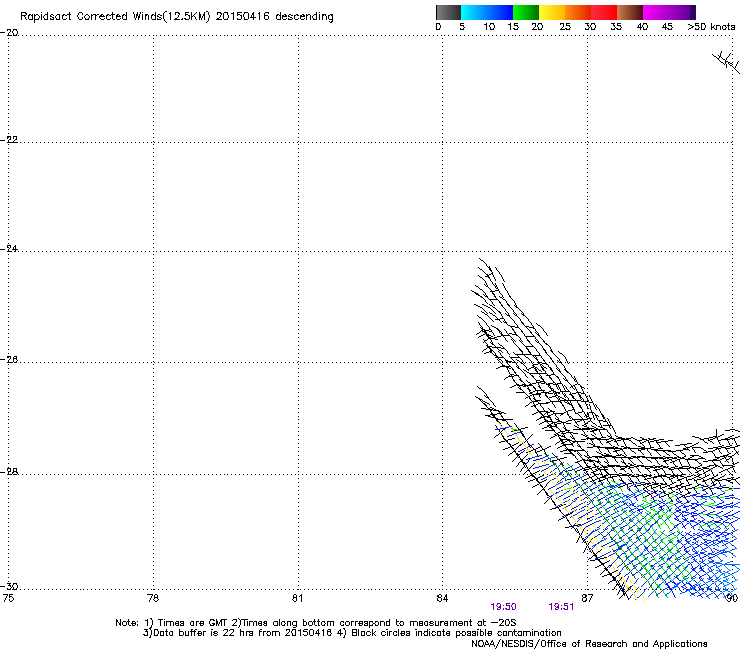Click the gray 0-5 knots color segment
740x650 pixels.
tap(448, 12)
